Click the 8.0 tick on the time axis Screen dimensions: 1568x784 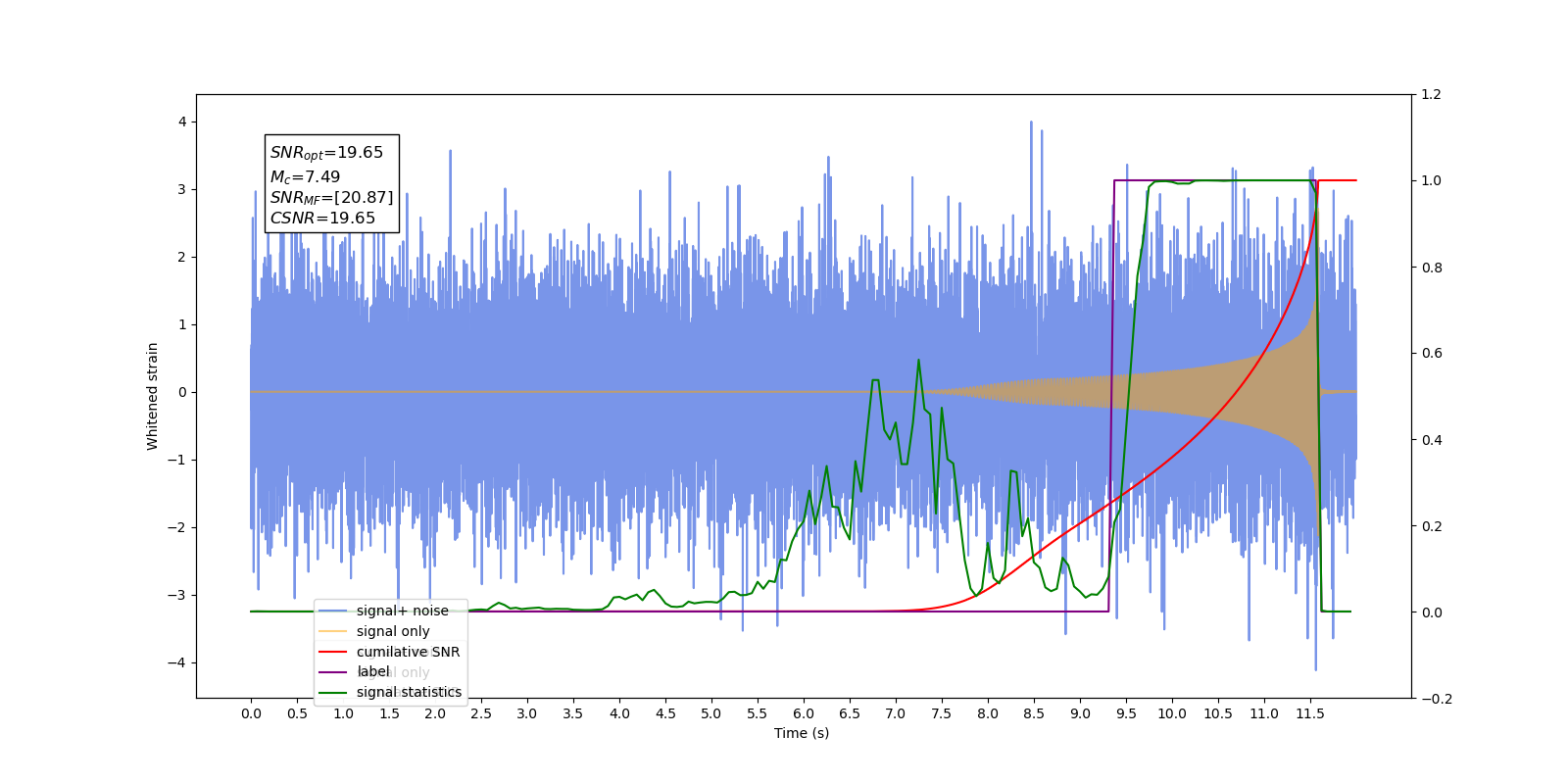coord(988,713)
